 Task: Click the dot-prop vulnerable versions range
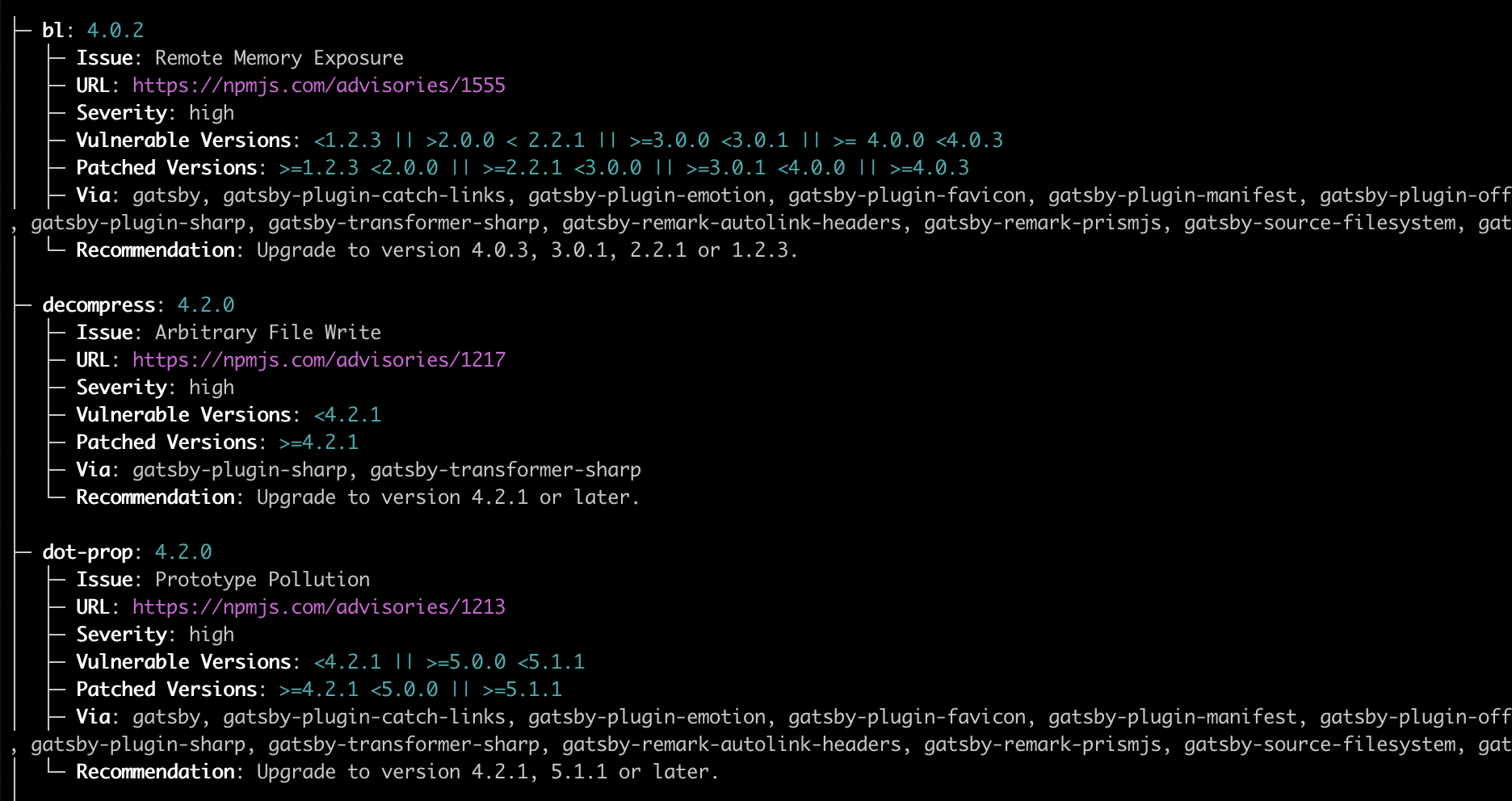[449, 662]
